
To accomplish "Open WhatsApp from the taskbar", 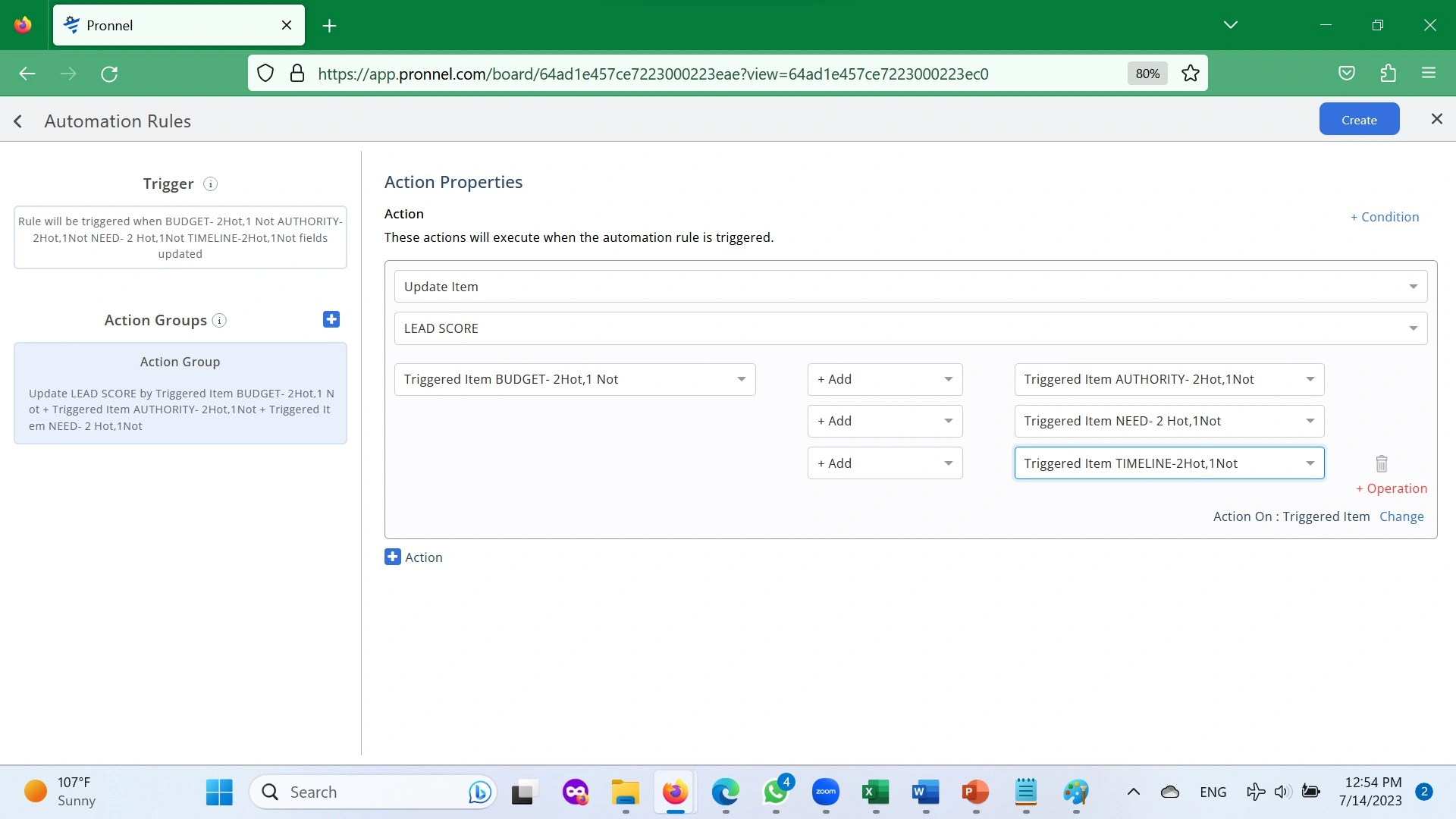I will coord(776,792).
